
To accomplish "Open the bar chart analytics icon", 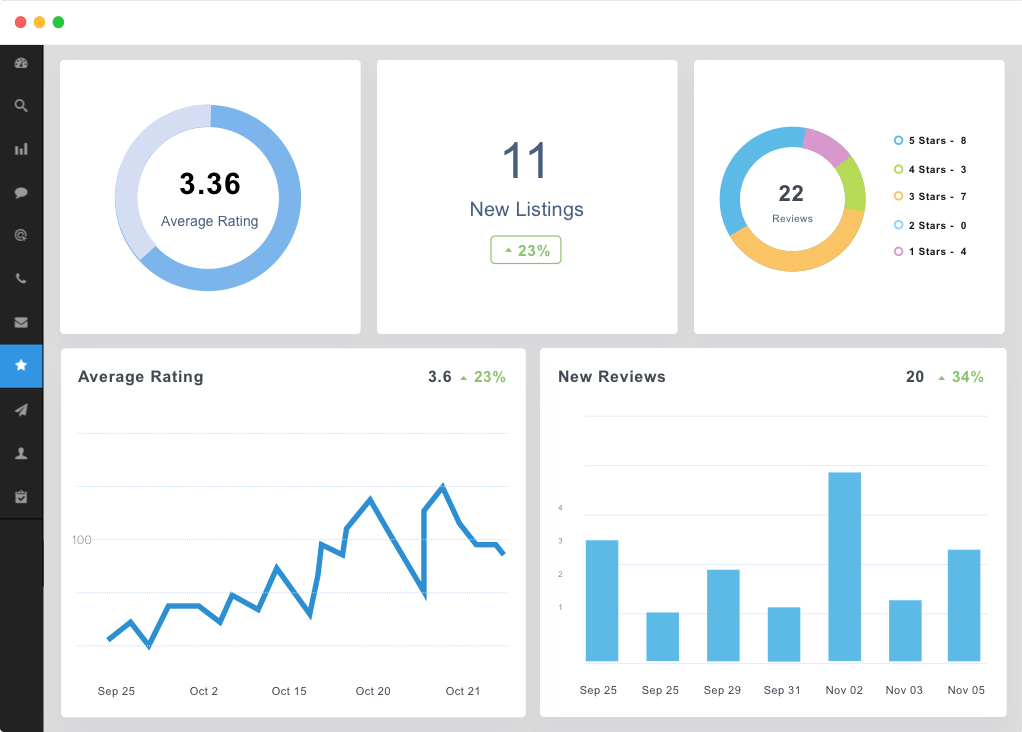I will (x=21, y=149).
